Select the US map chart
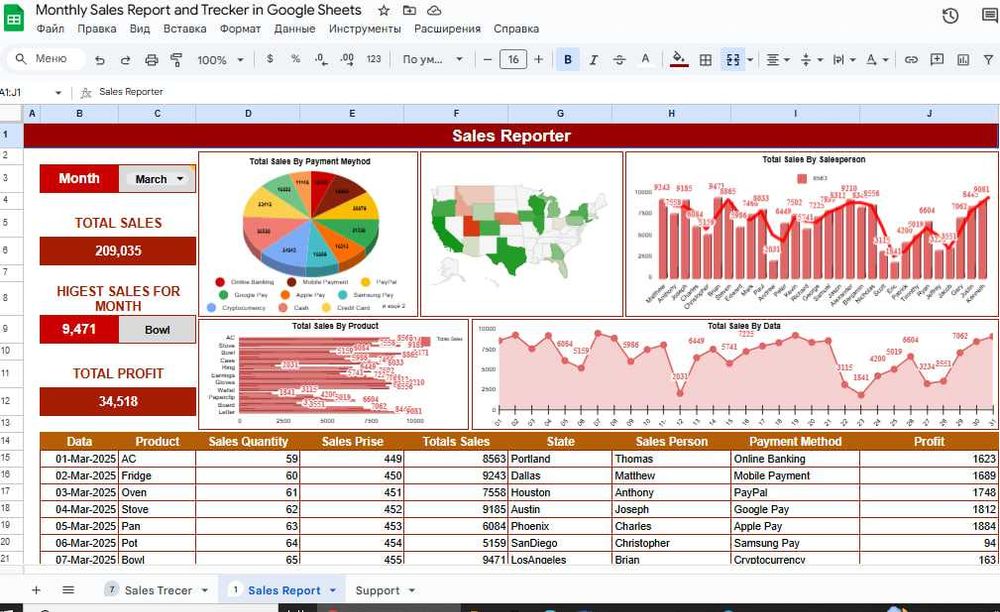This screenshot has height=612, width=1000. point(522,234)
